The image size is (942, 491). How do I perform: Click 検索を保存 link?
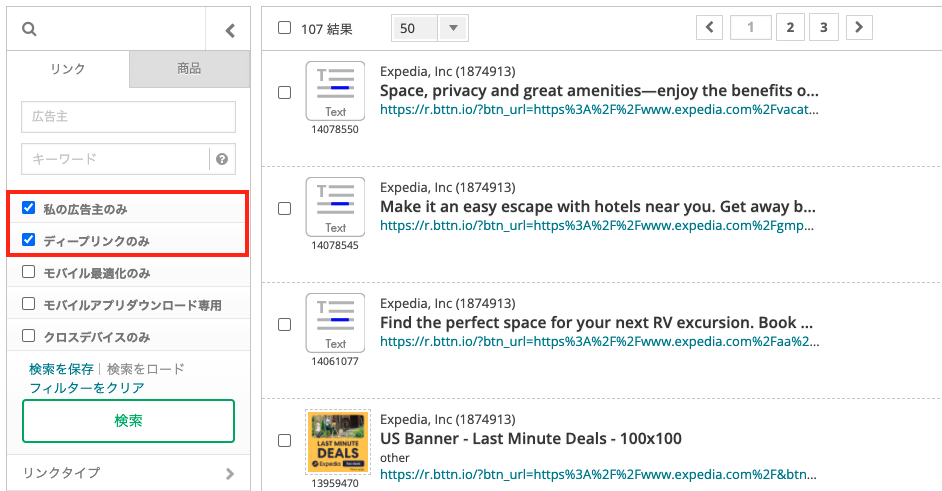61,369
